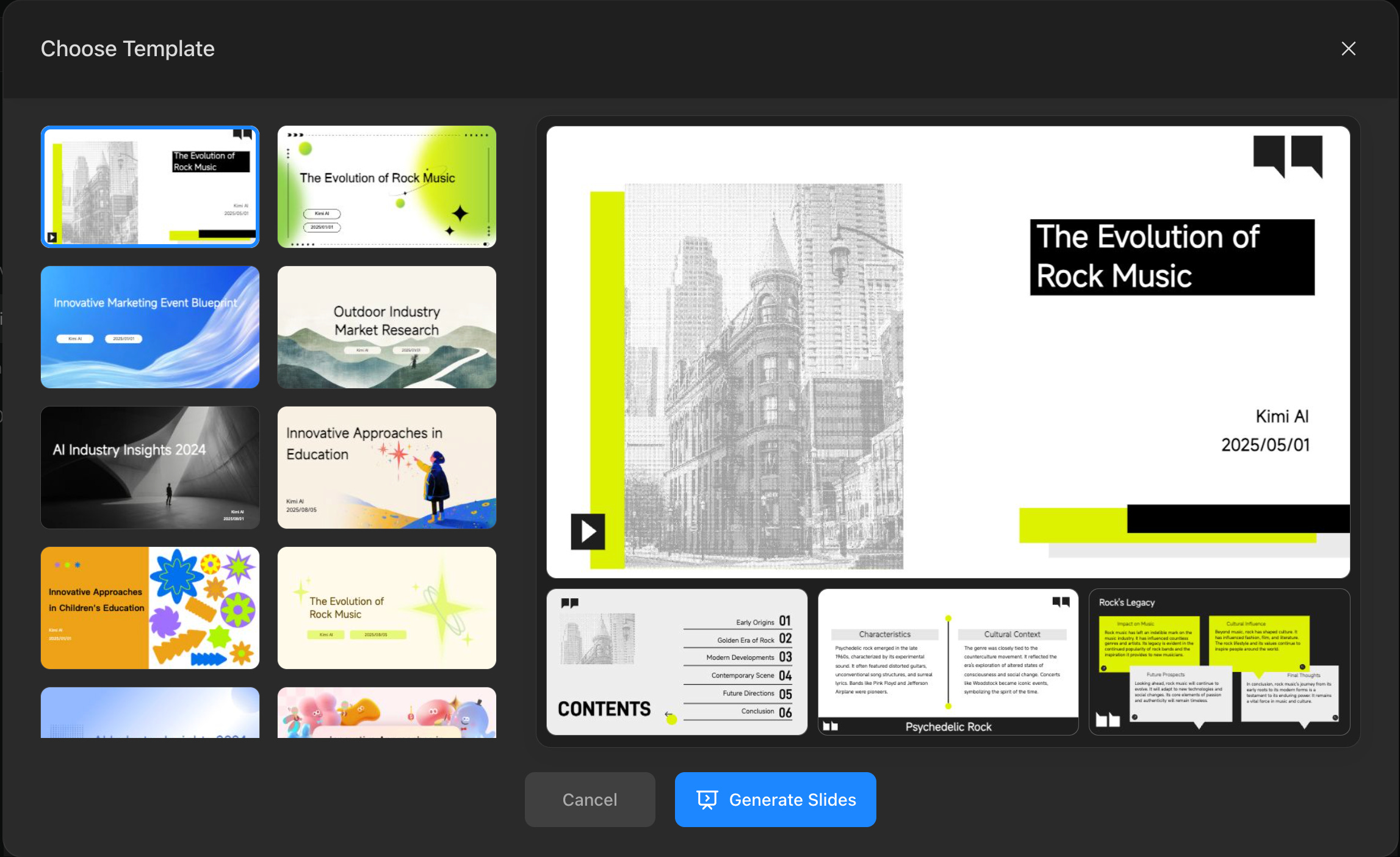The width and height of the screenshot is (1400, 857).
Task: Click the Cancel button
Action: tap(590, 799)
